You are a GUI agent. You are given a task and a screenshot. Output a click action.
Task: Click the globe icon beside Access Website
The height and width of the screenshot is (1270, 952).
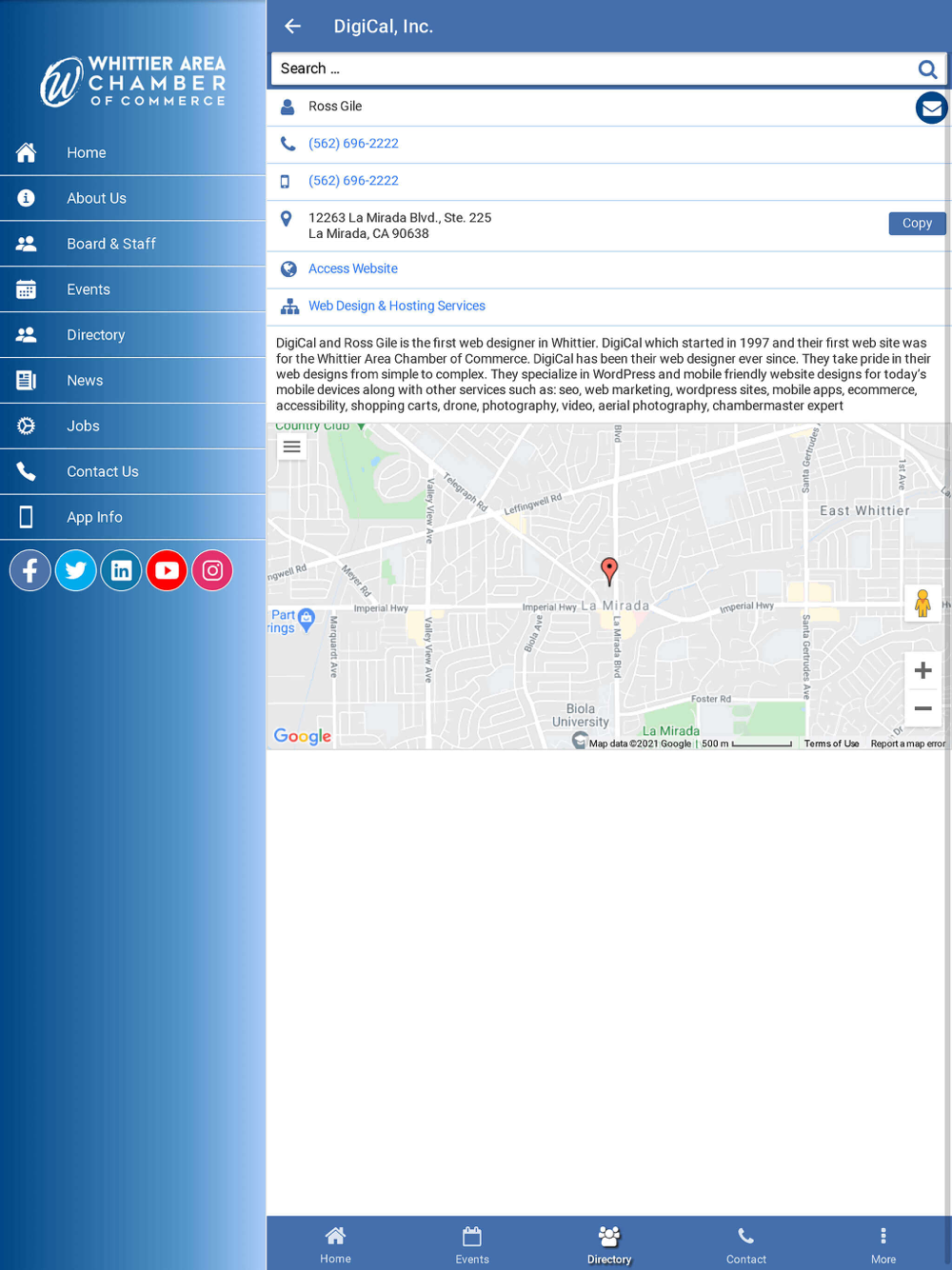pyautogui.click(x=288, y=269)
